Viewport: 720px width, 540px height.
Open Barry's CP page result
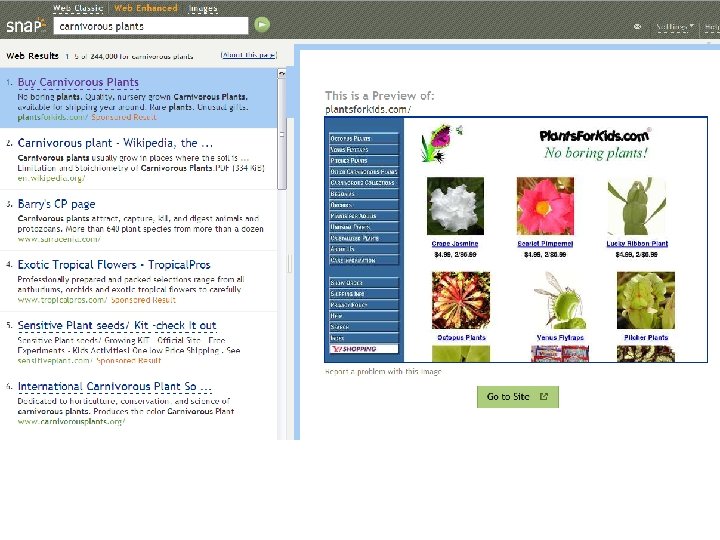[56, 204]
